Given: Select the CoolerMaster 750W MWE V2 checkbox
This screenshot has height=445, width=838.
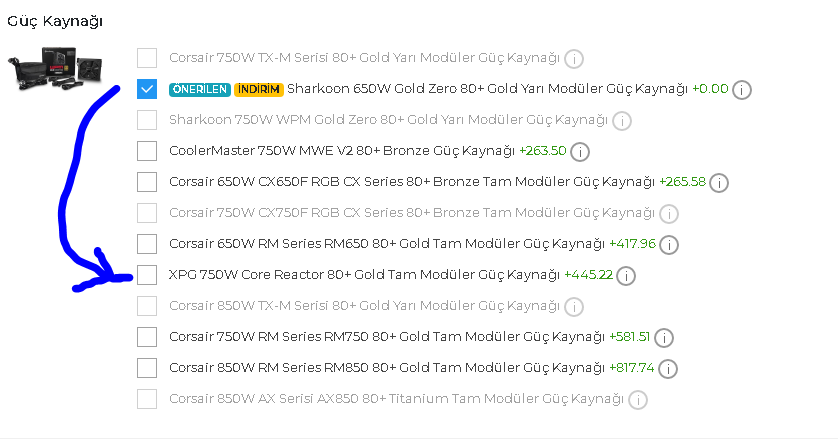Looking at the screenshot, I should point(147,151).
